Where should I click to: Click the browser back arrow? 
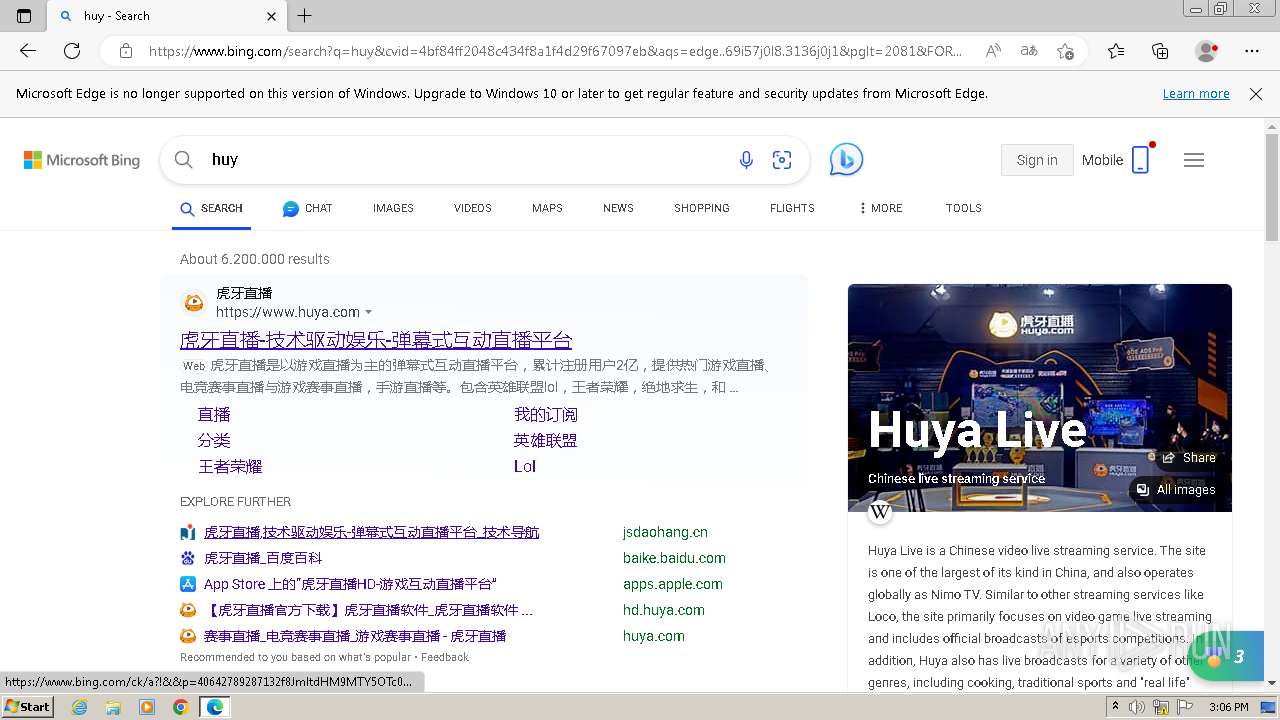coord(28,51)
